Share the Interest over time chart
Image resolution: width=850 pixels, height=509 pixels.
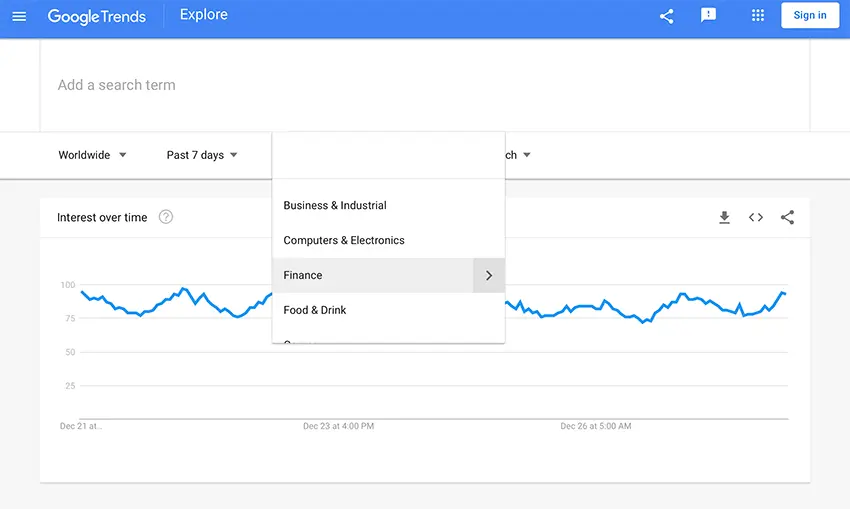[787, 217]
